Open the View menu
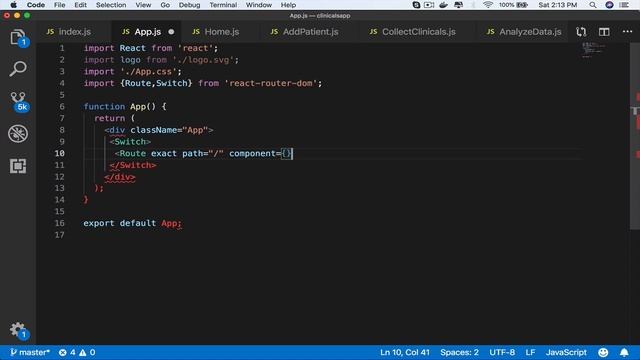Viewport: 640px width, 360px height. (143, 5)
